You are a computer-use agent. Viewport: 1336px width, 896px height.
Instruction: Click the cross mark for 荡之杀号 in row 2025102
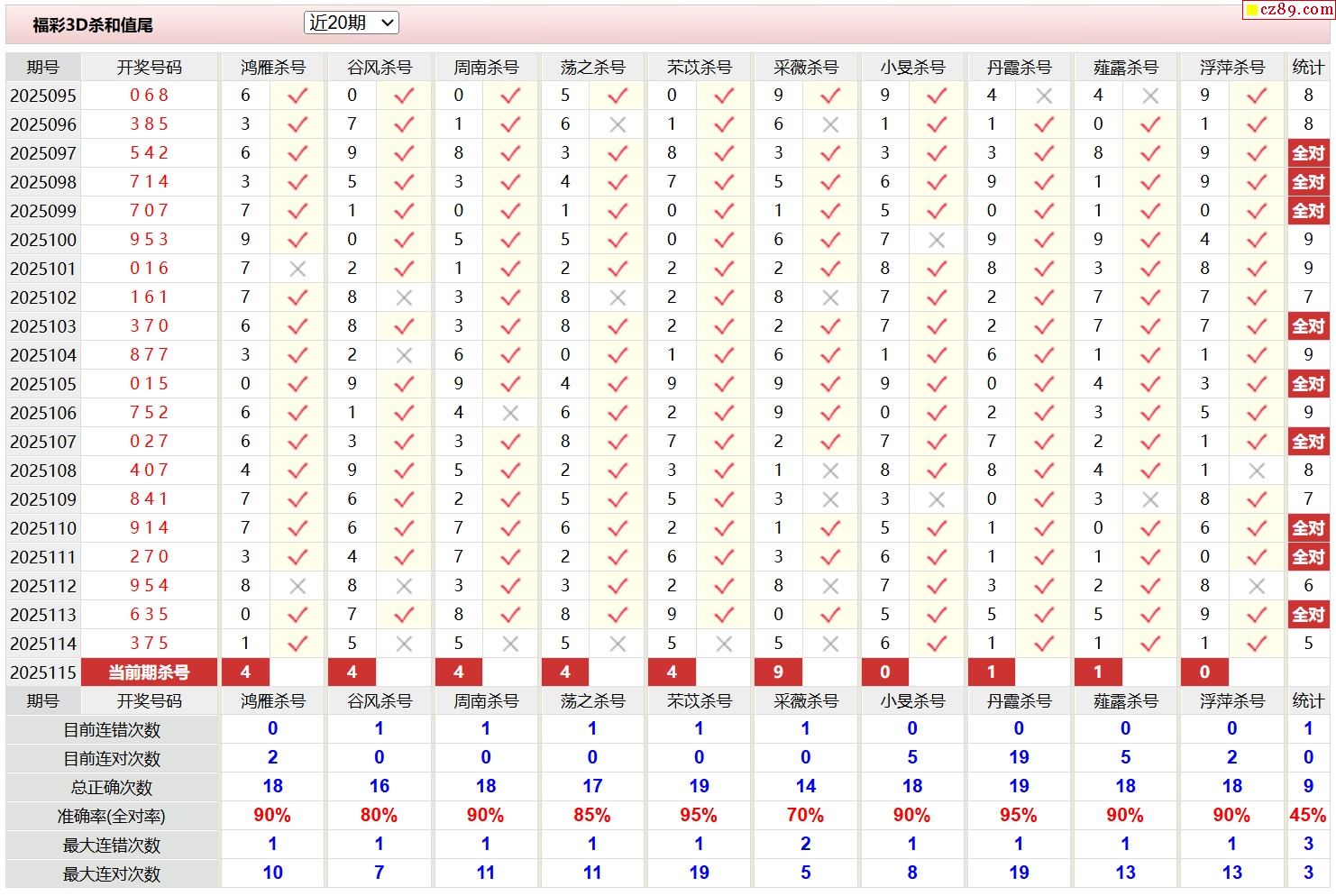click(618, 297)
